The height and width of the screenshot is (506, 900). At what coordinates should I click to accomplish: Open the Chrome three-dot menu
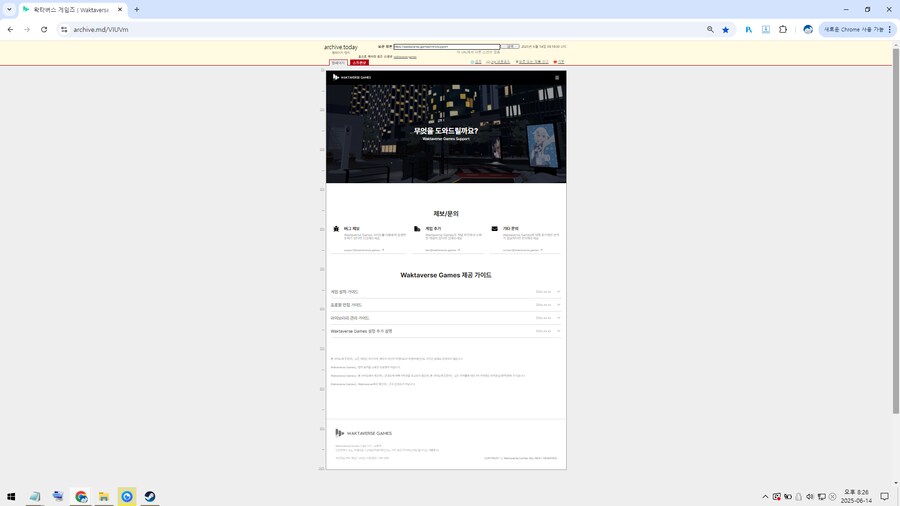click(x=890, y=29)
